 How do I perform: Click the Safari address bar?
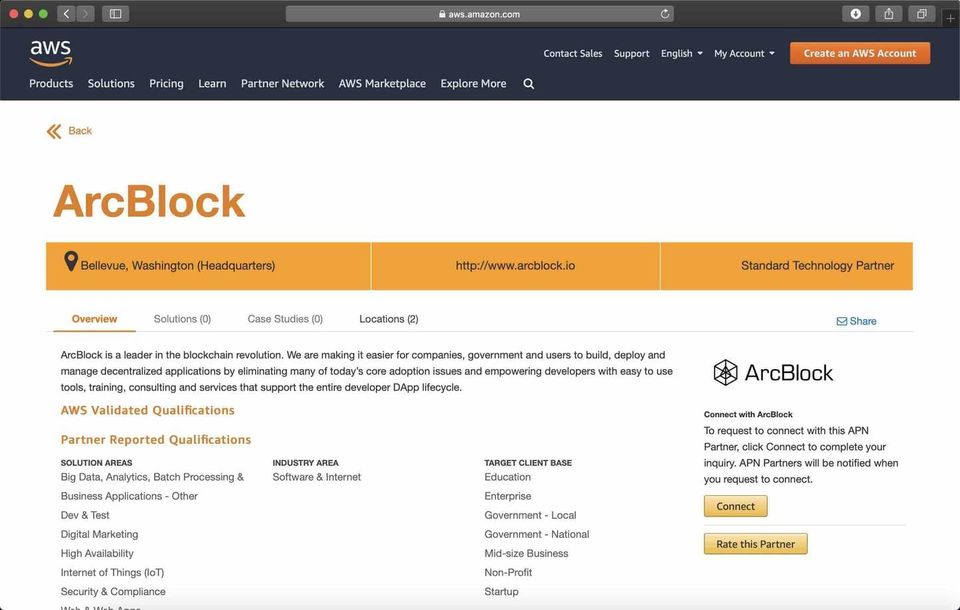pos(480,14)
